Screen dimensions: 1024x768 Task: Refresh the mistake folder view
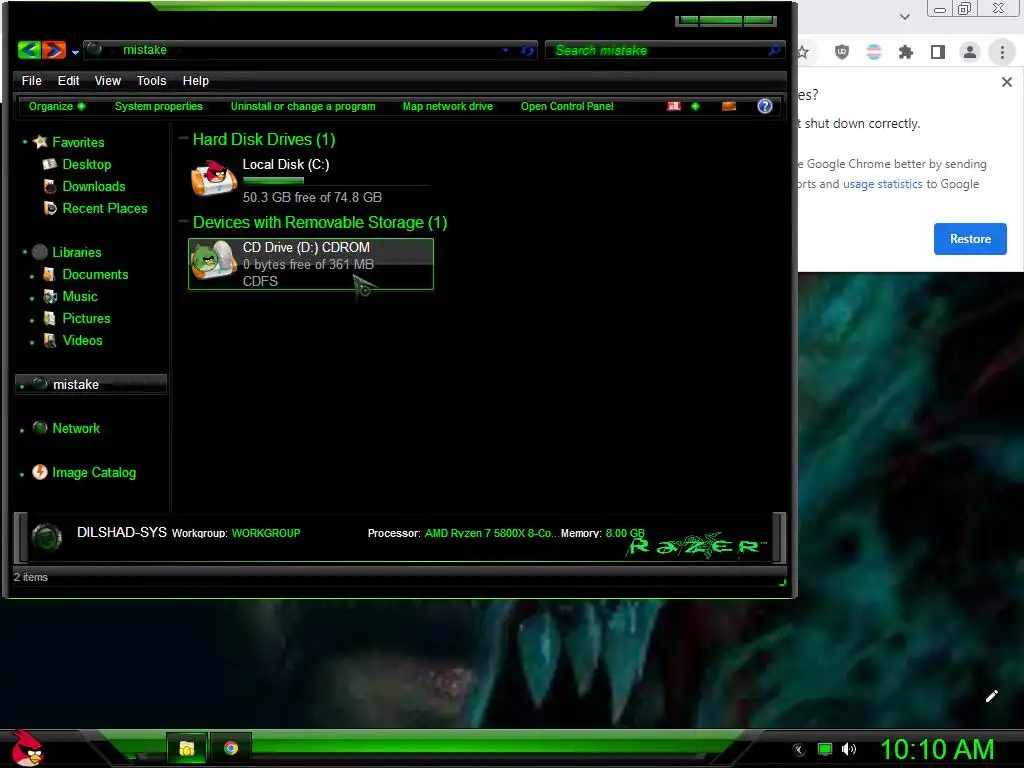527,50
